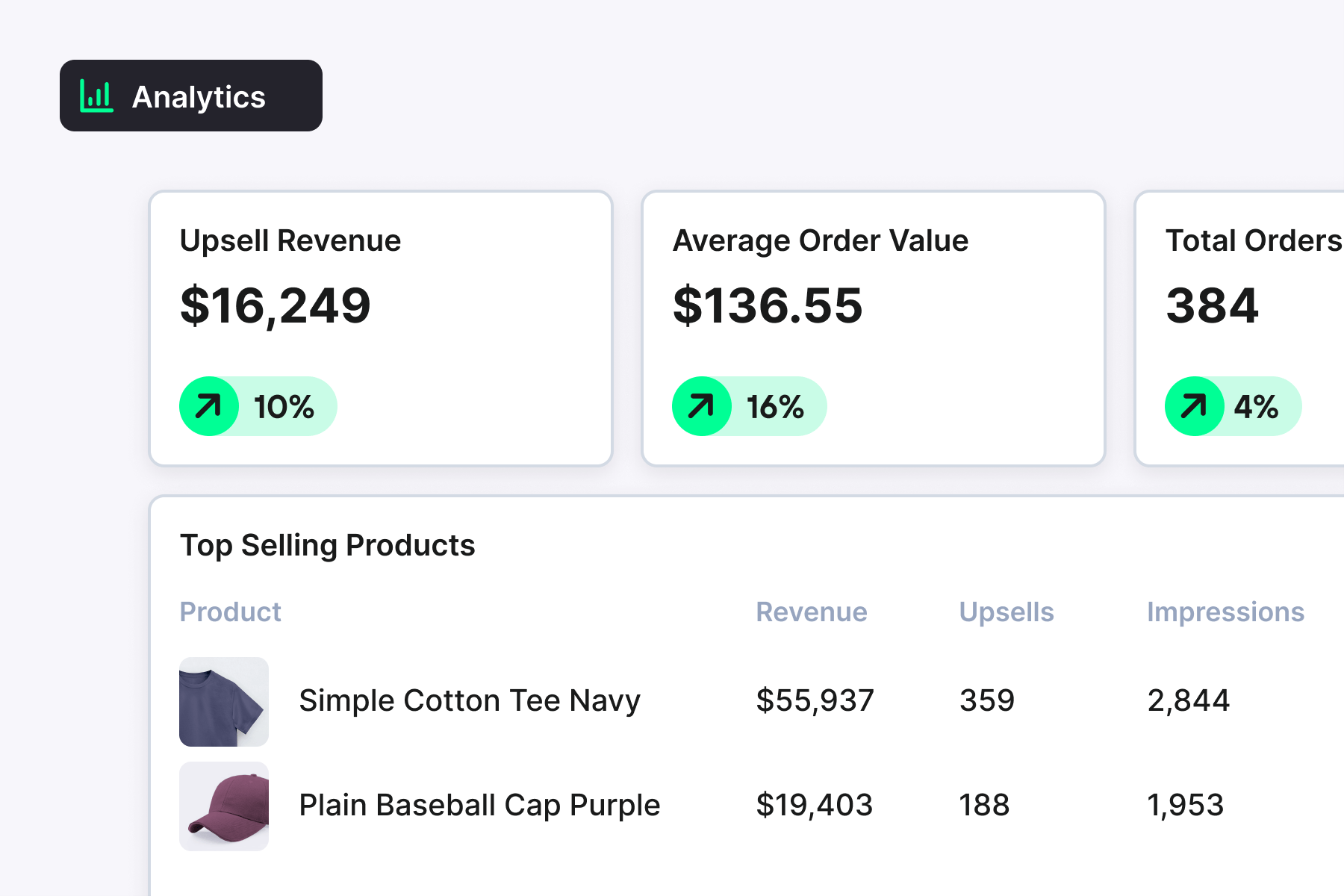
Task: Click the Top Selling Products heading
Action: pyautogui.click(x=327, y=545)
